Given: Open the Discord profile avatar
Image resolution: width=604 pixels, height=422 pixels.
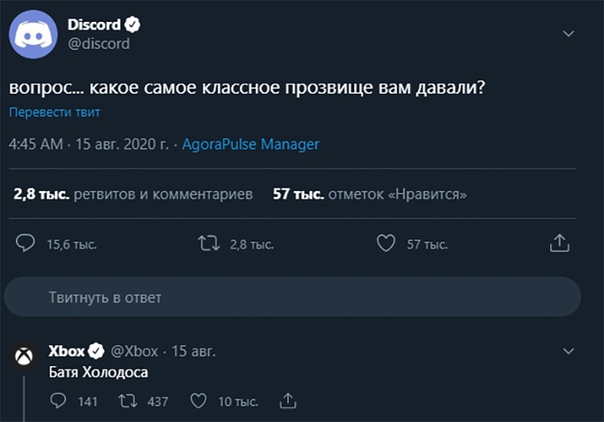Looking at the screenshot, I should pyautogui.click(x=29, y=33).
